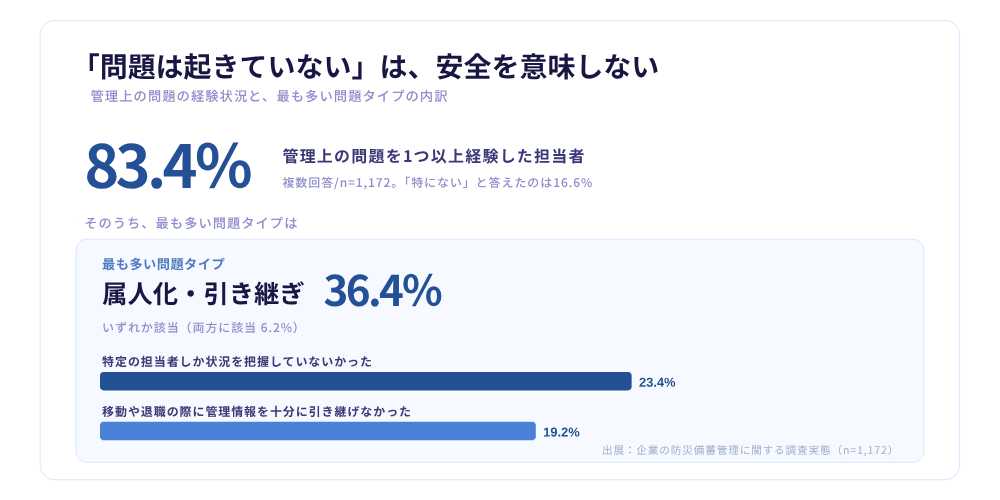Screen dimensions: 1000x500
Task: Click the main headline「問題は起きていない」は、安全を意味しない
Action: point(372,67)
